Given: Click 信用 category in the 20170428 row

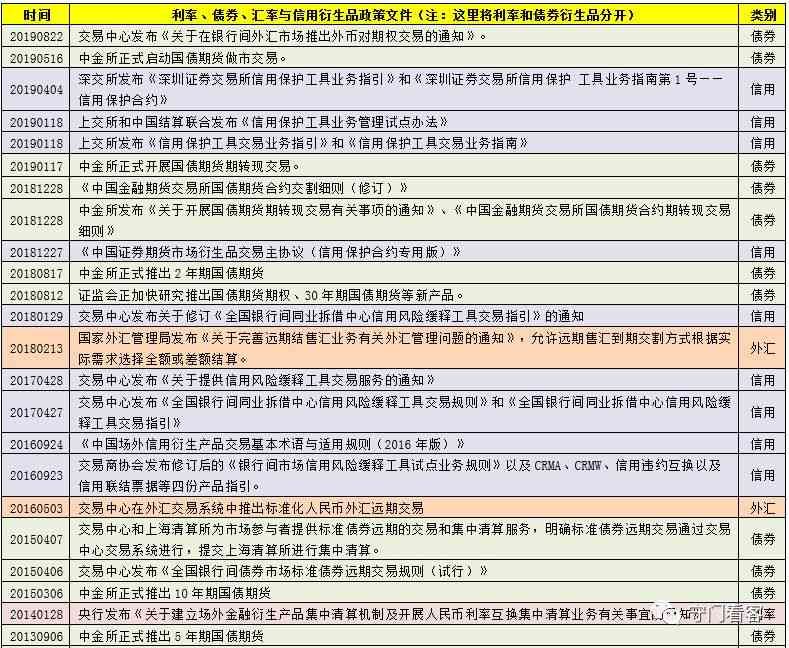Looking at the screenshot, I should [763, 380].
